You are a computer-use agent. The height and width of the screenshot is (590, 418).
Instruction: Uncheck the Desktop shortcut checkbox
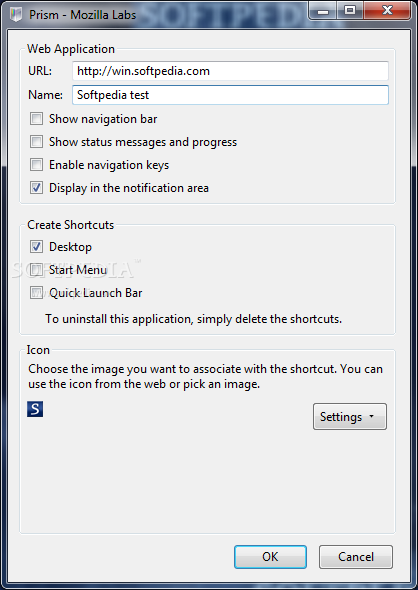(36, 247)
